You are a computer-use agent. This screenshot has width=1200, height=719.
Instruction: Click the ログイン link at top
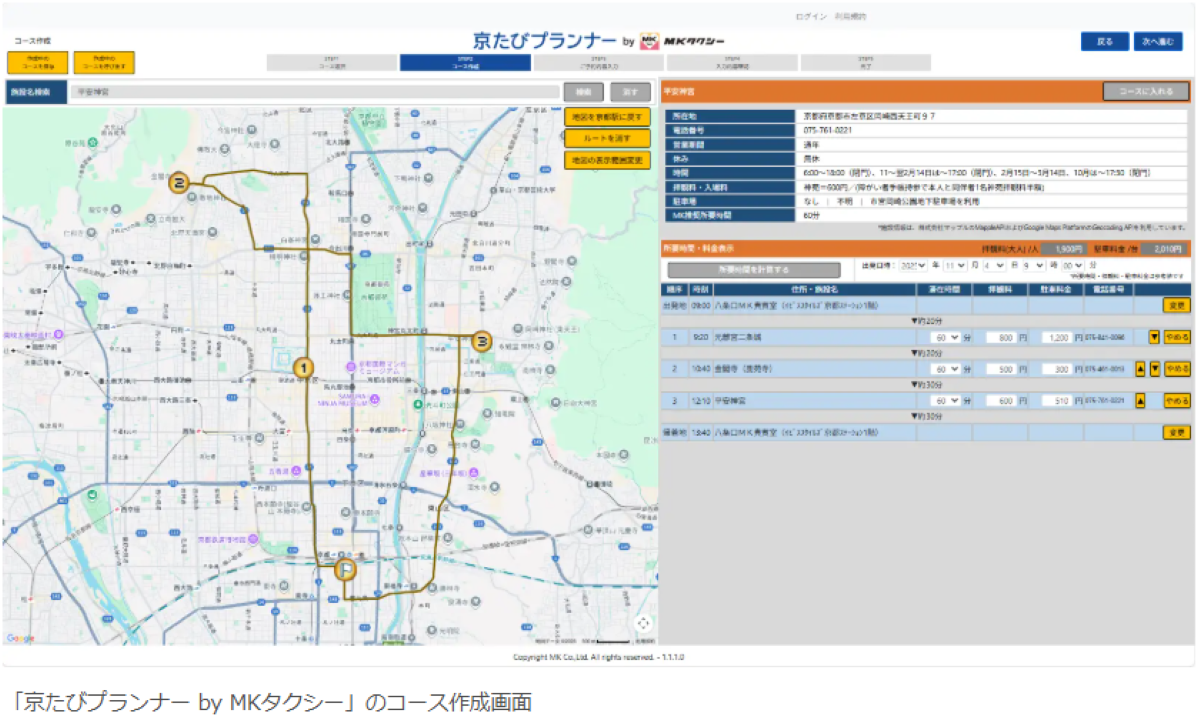[x=810, y=17]
